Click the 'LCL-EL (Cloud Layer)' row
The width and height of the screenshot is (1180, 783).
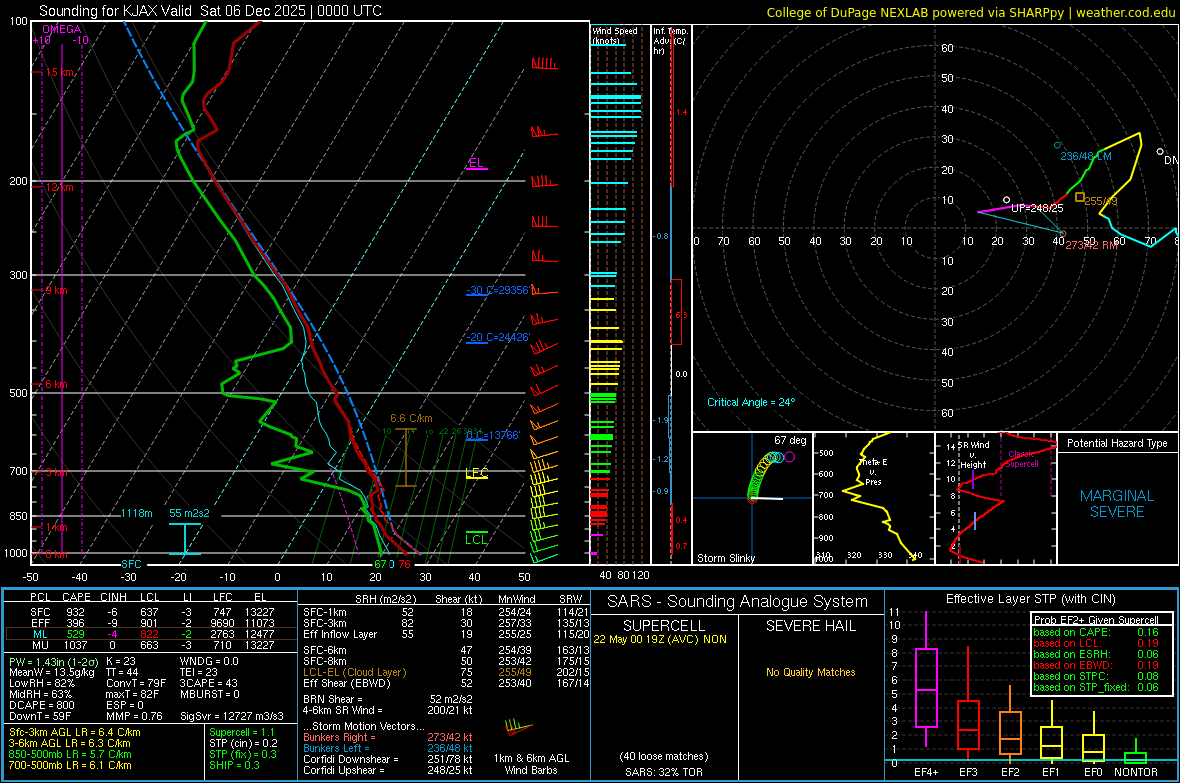point(446,672)
